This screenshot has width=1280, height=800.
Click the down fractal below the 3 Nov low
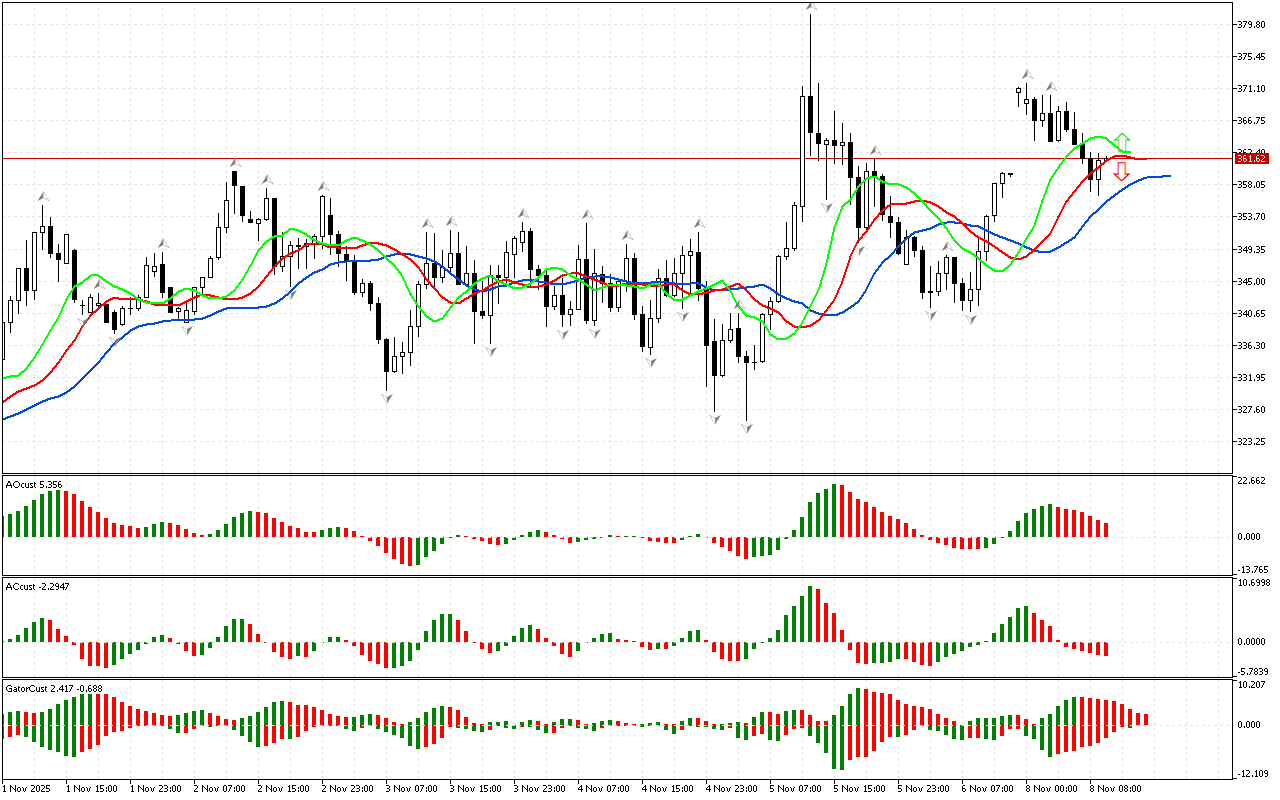pos(387,398)
